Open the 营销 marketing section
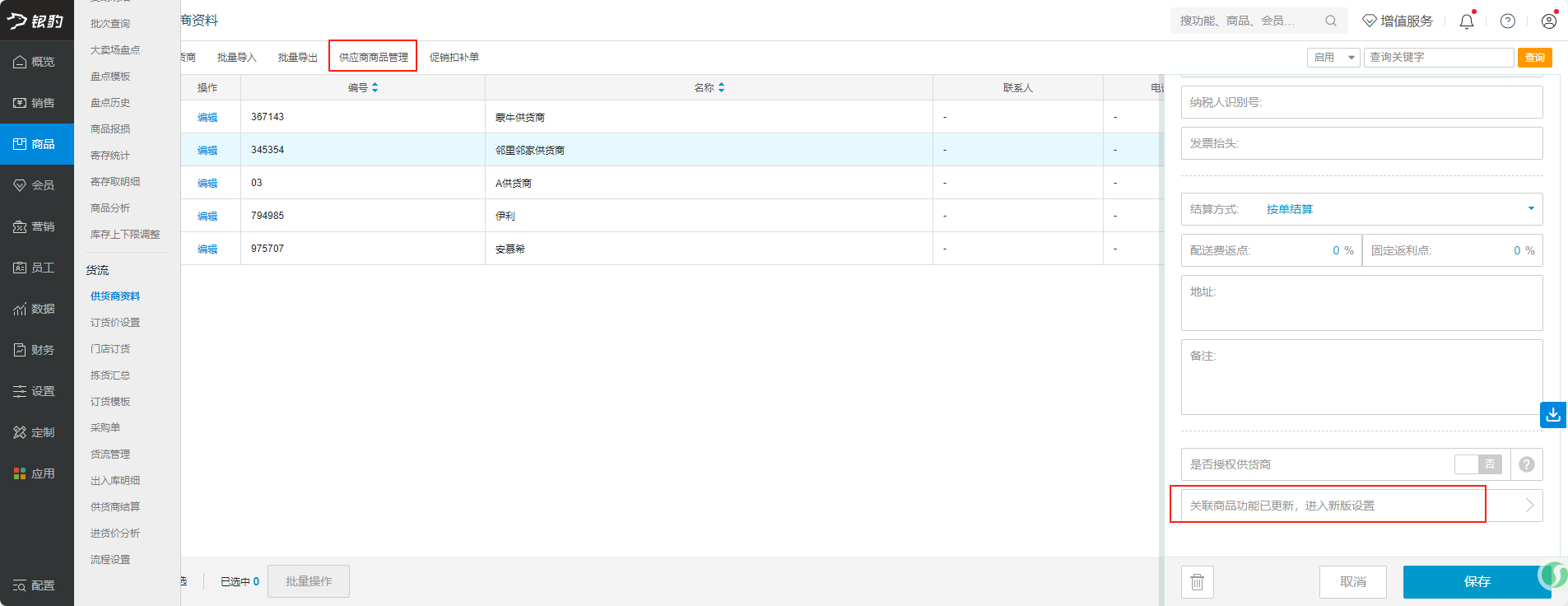 36,226
